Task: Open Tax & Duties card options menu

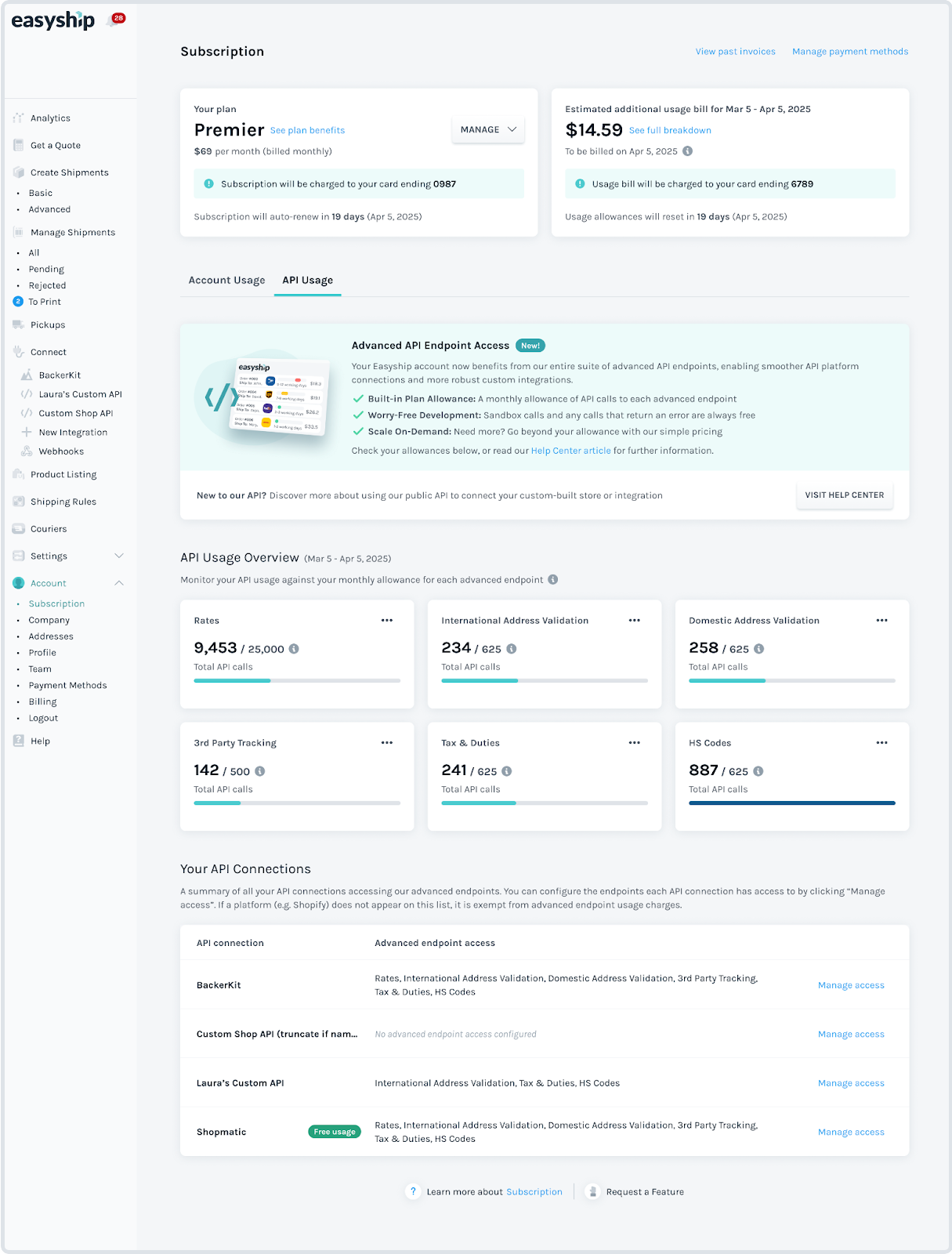Action: click(635, 743)
